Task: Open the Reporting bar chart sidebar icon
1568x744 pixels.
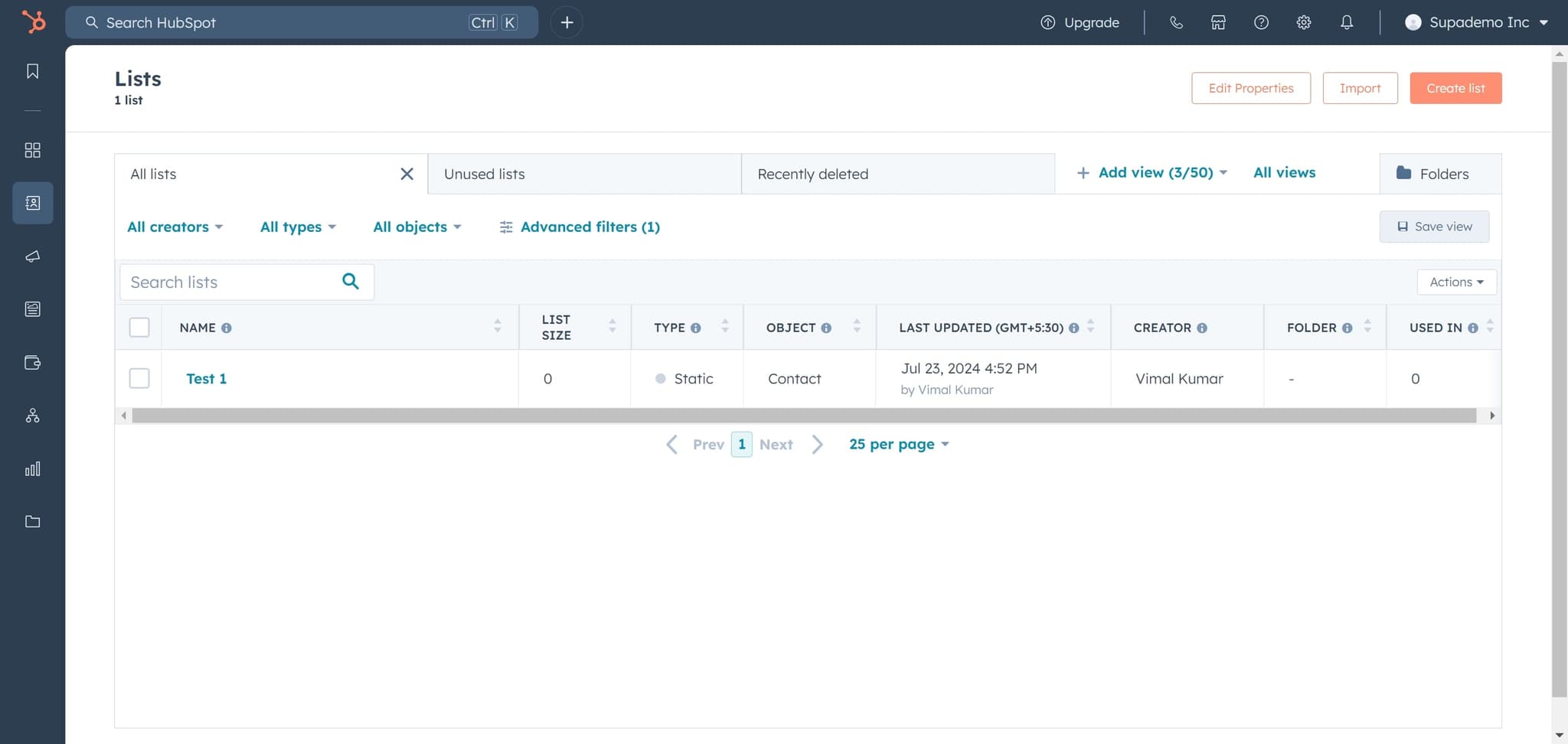Action: (32, 468)
